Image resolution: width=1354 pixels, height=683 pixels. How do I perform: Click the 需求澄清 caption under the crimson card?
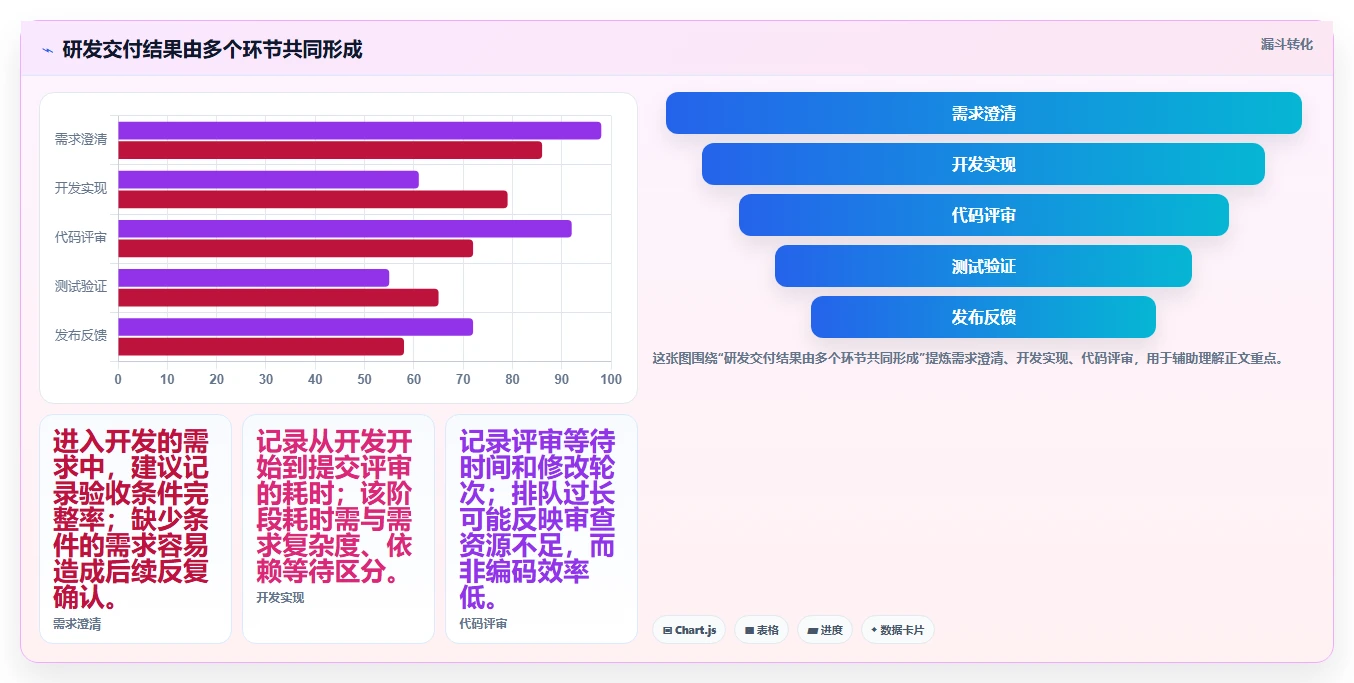pyautogui.click(x=77, y=624)
